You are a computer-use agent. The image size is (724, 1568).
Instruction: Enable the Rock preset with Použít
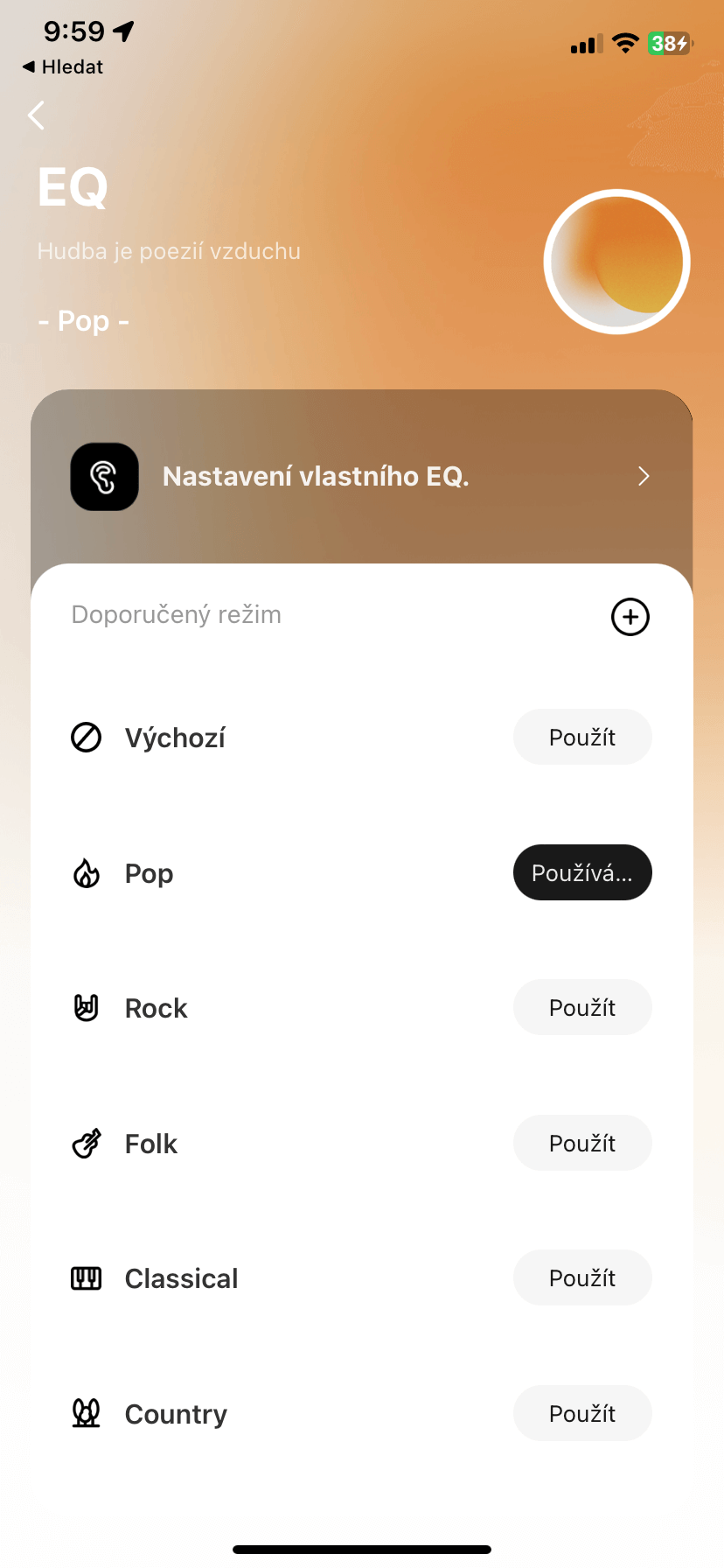pos(582,1008)
